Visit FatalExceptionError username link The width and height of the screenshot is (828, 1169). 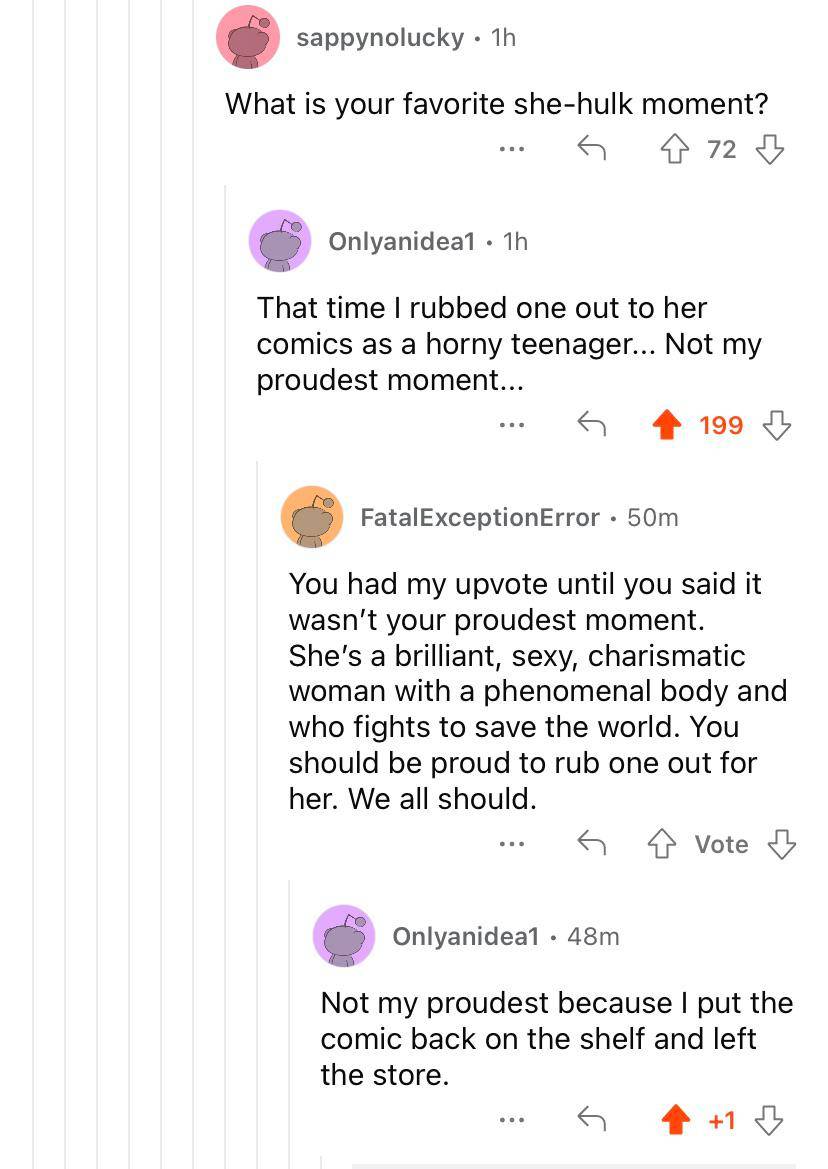point(480,518)
